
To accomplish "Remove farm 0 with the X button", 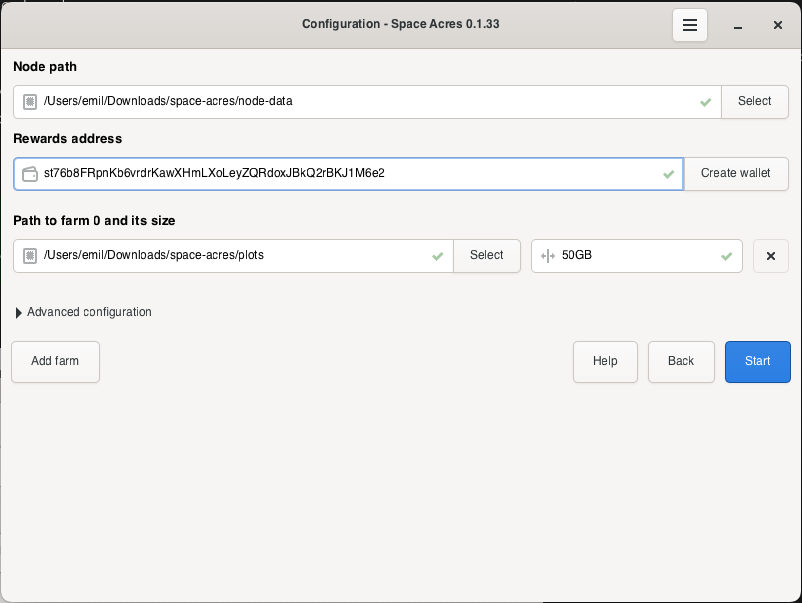I will pyautogui.click(x=770, y=255).
